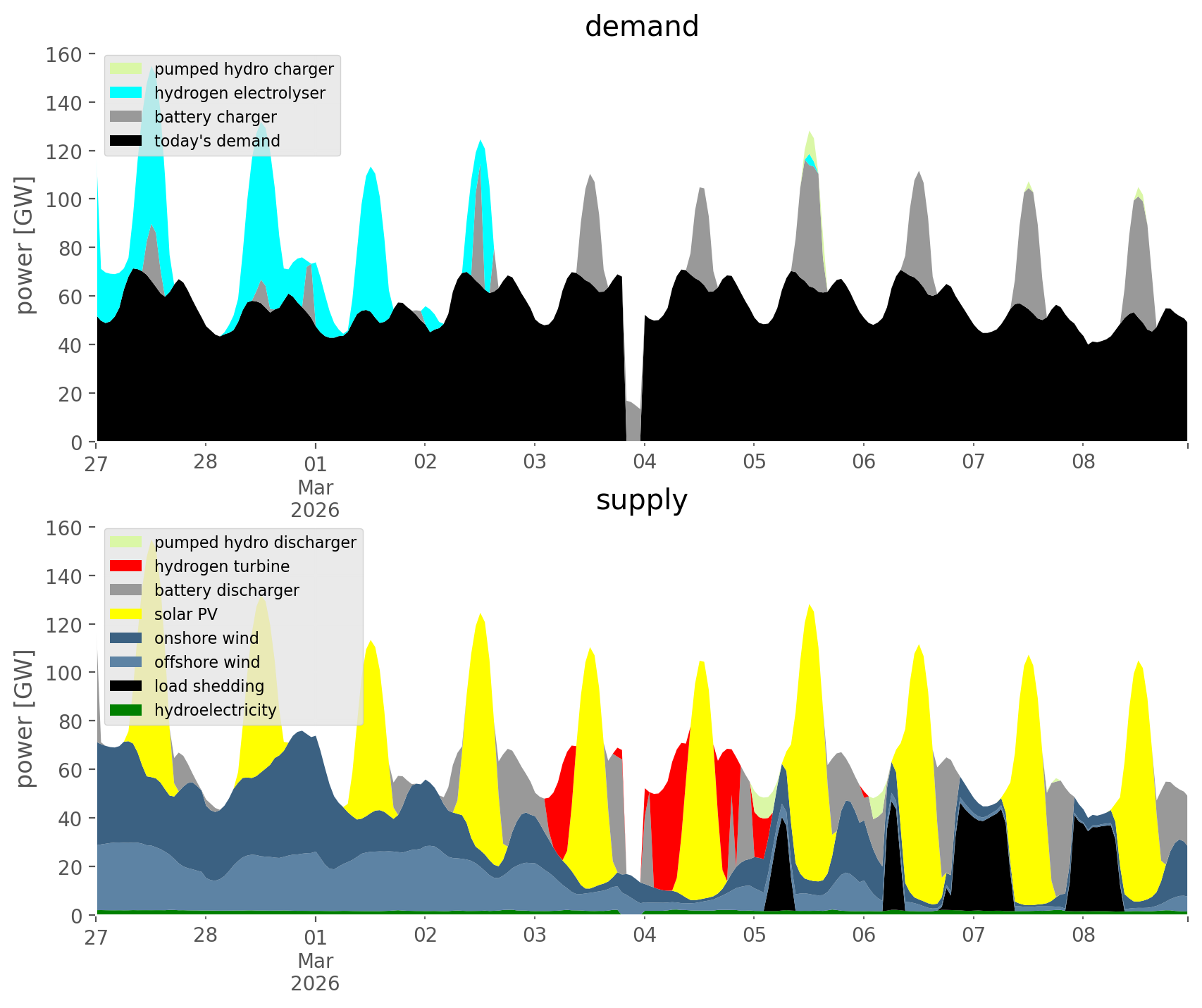The image size is (1202, 1008).
Task: Click the 04 date tick on demand chart
Action: (644, 463)
